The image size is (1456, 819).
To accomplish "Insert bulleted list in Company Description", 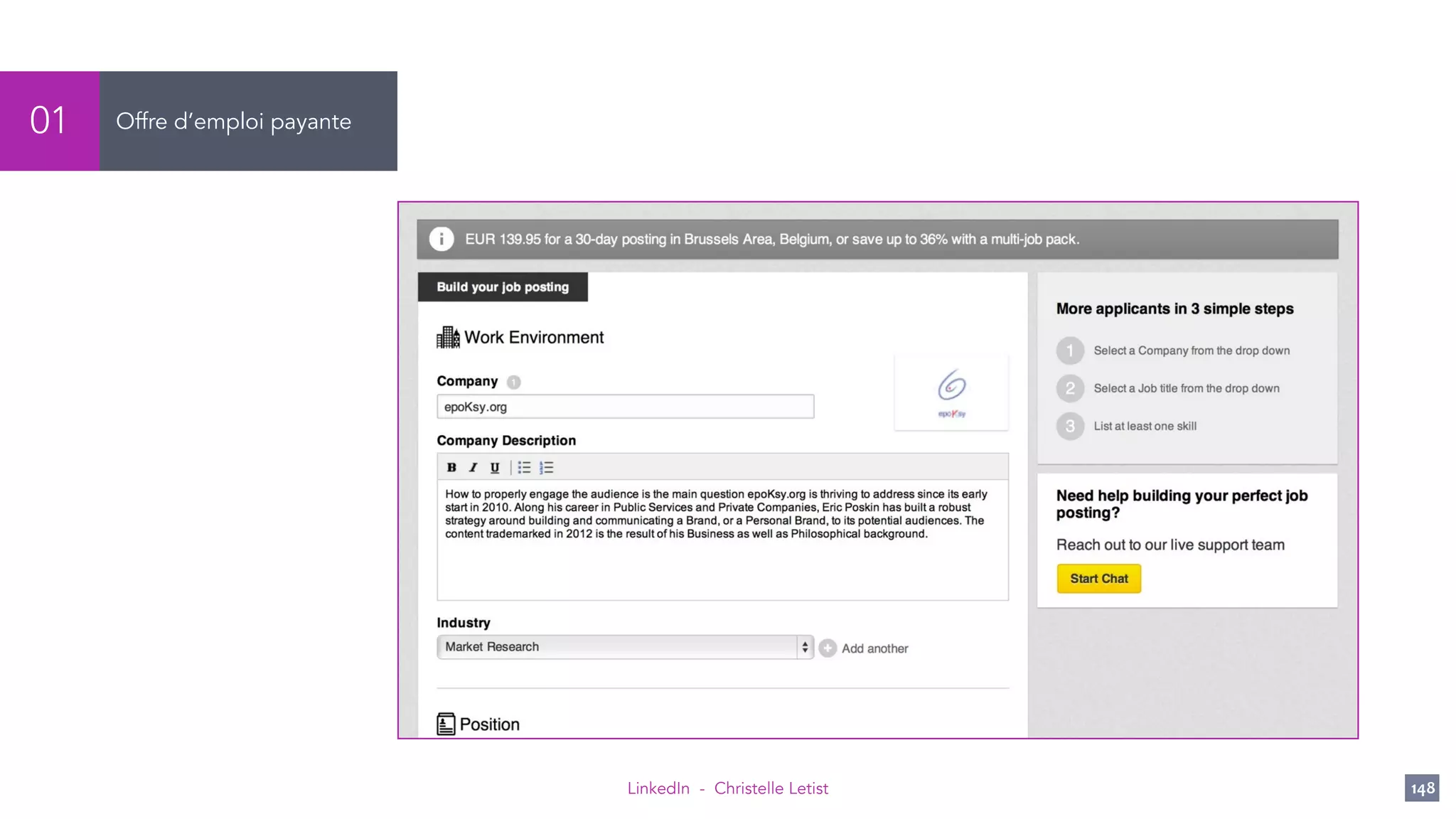I will pyautogui.click(x=524, y=467).
